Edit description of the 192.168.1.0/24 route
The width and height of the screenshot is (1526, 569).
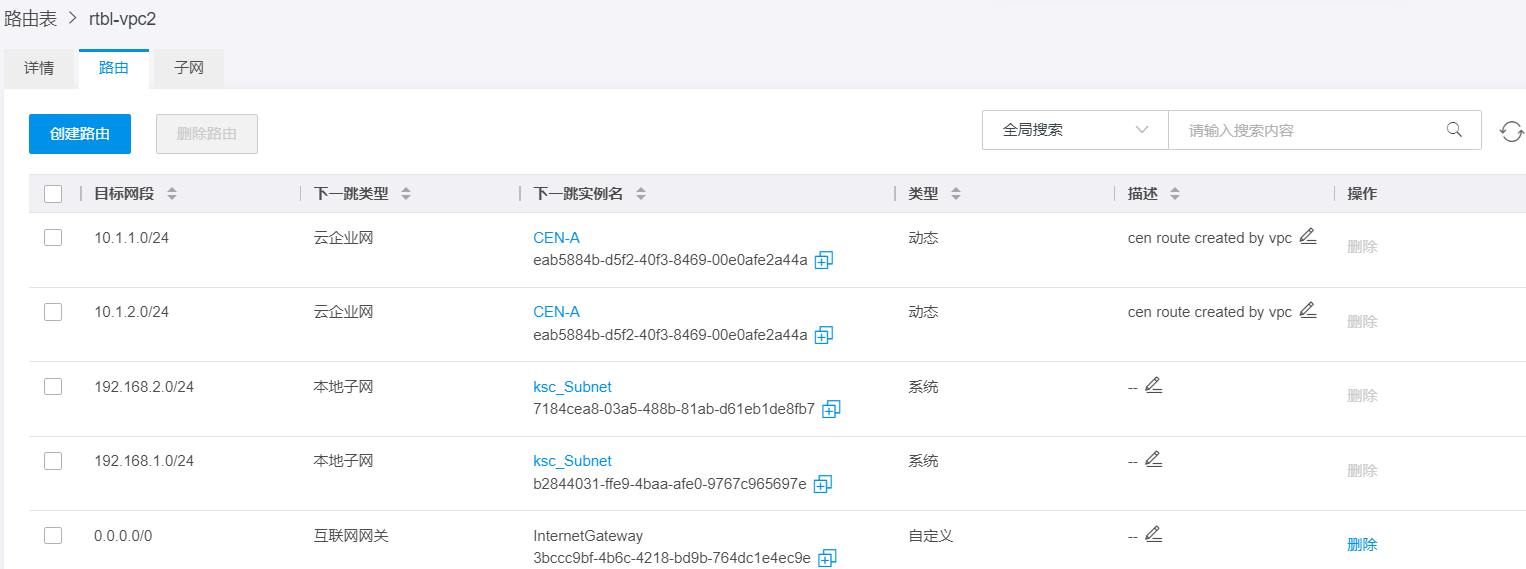pyautogui.click(x=1153, y=459)
